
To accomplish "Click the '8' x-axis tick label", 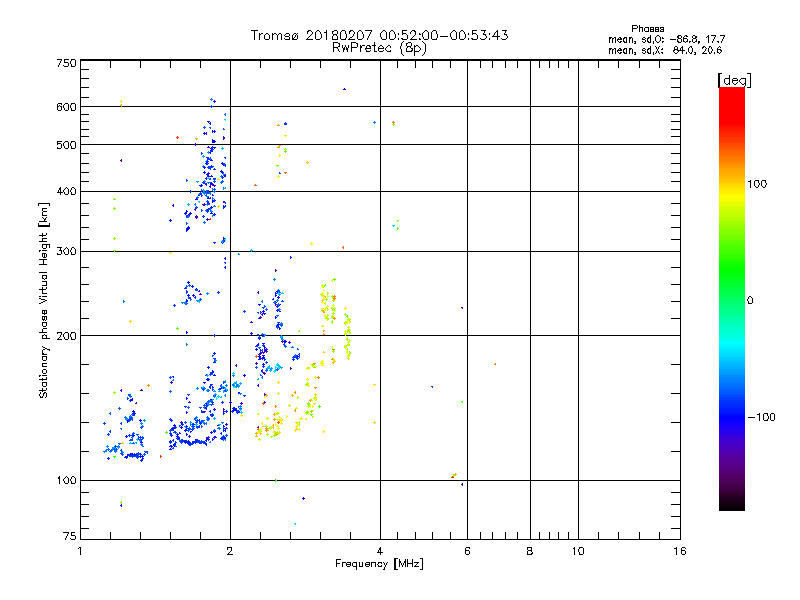I will click(x=530, y=551).
